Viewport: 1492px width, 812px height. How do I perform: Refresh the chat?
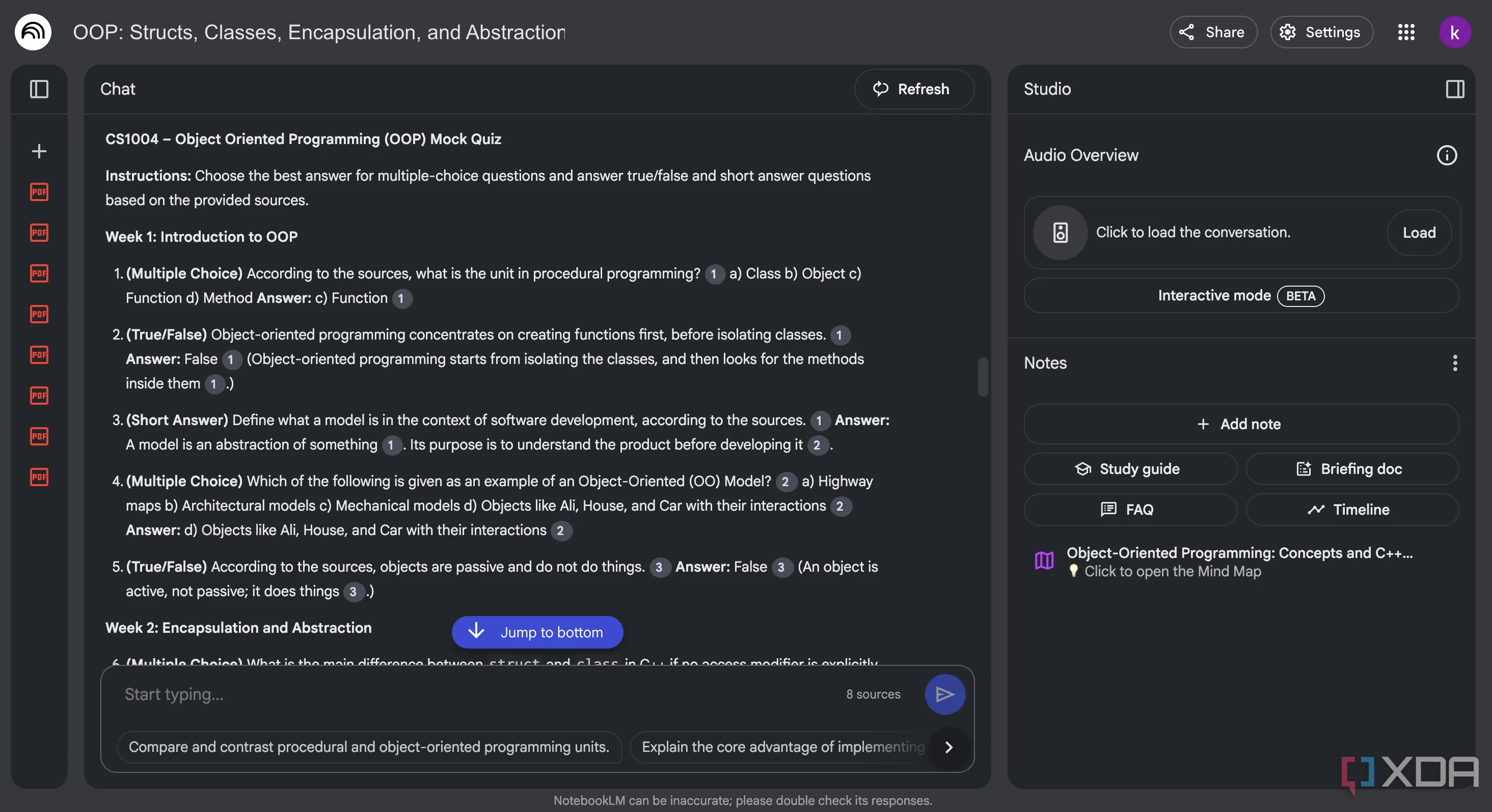click(x=913, y=89)
